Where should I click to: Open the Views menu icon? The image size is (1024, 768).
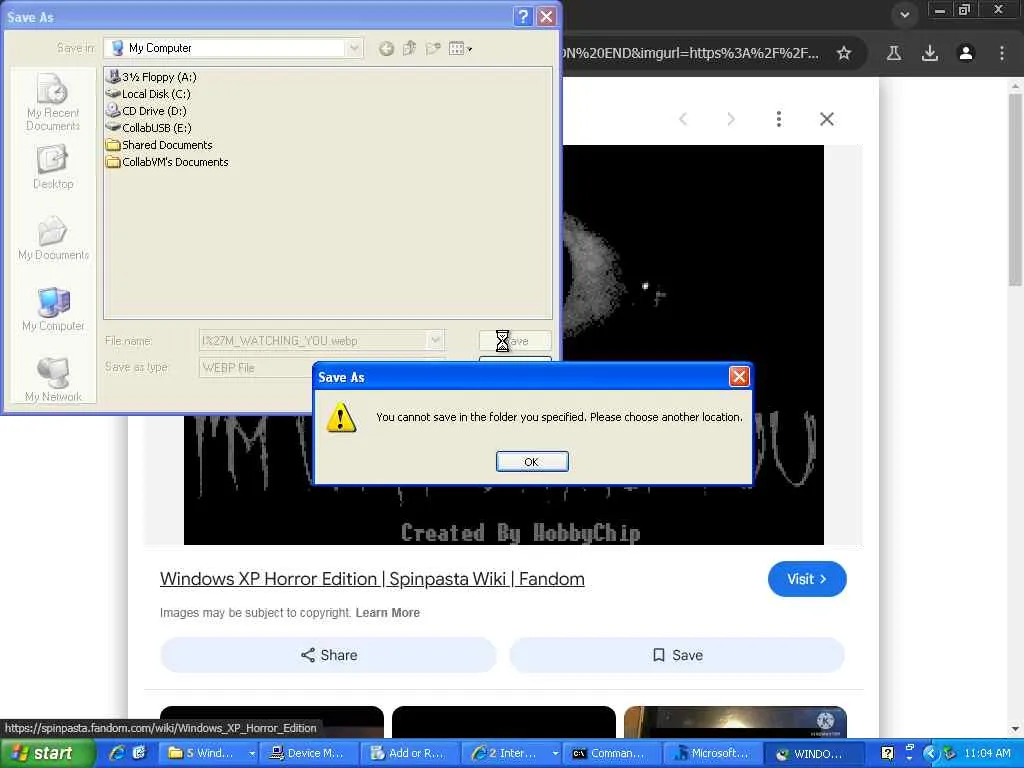pyautogui.click(x=460, y=48)
